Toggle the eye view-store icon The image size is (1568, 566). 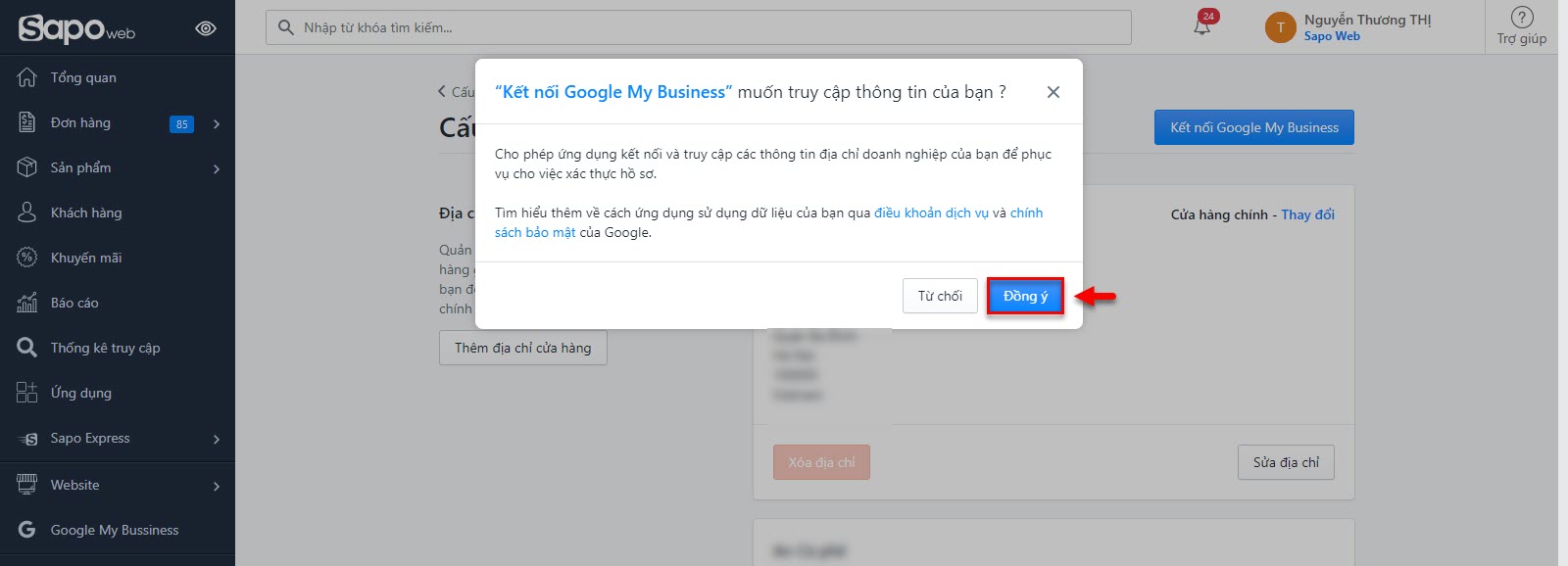tap(206, 28)
